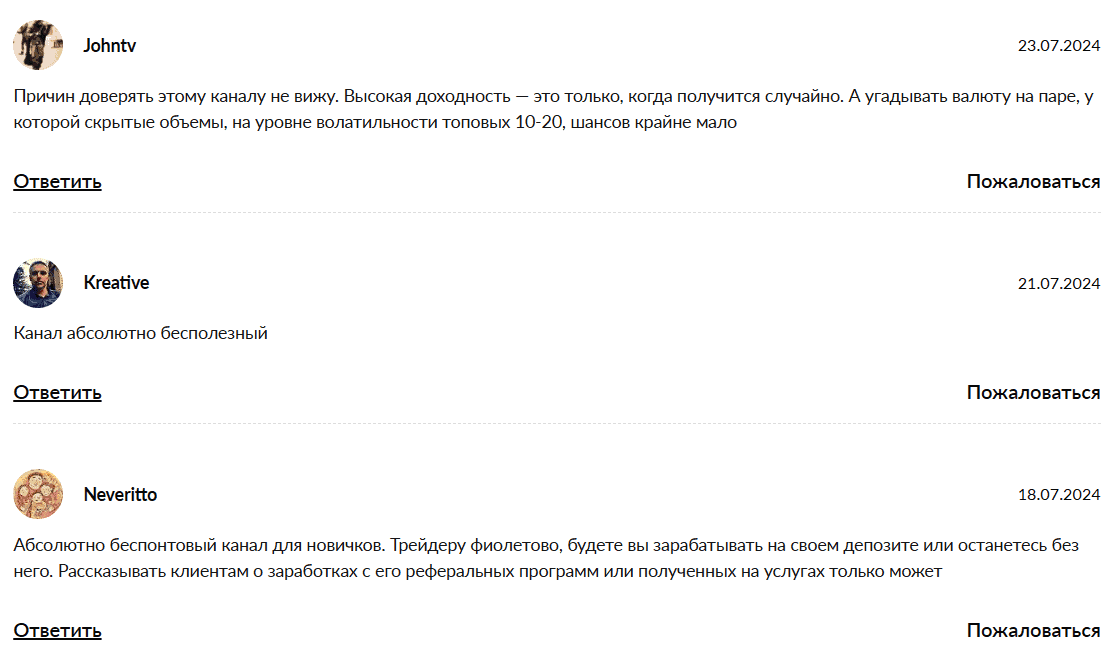The width and height of the screenshot is (1112, 653).
Task: Reply to Johntv's comment via Ответить
Action: pos(57,181)
